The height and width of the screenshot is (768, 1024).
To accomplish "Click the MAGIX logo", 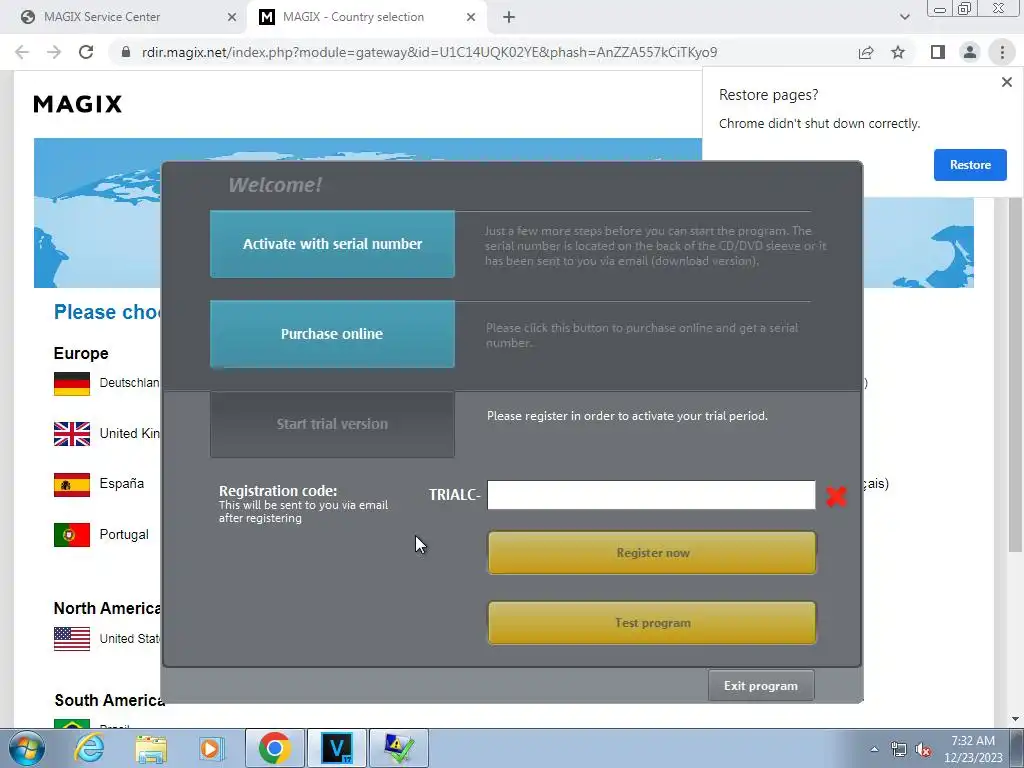I will [x=77, y=104].
